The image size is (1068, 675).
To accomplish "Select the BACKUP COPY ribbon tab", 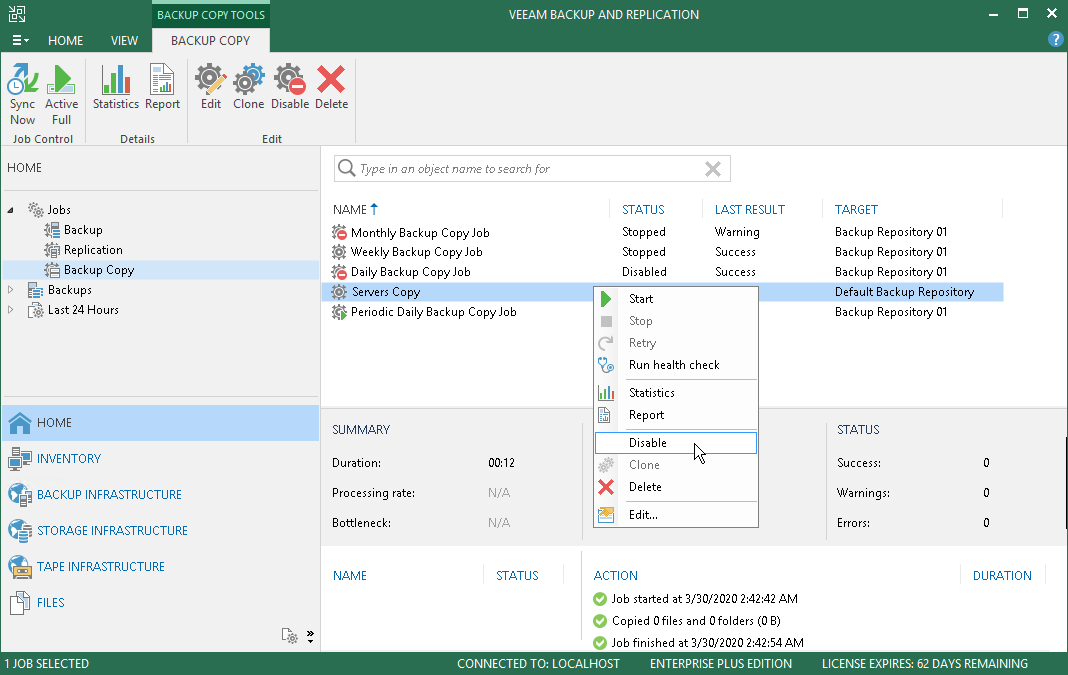I will tap(210, 41).
